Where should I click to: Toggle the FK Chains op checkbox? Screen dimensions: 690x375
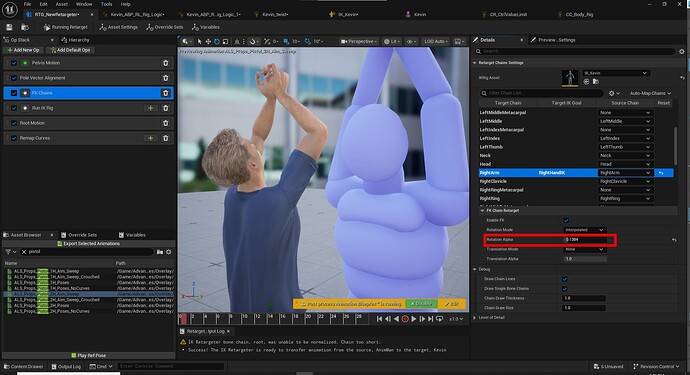pyautogui.click(x=14, y=93)
